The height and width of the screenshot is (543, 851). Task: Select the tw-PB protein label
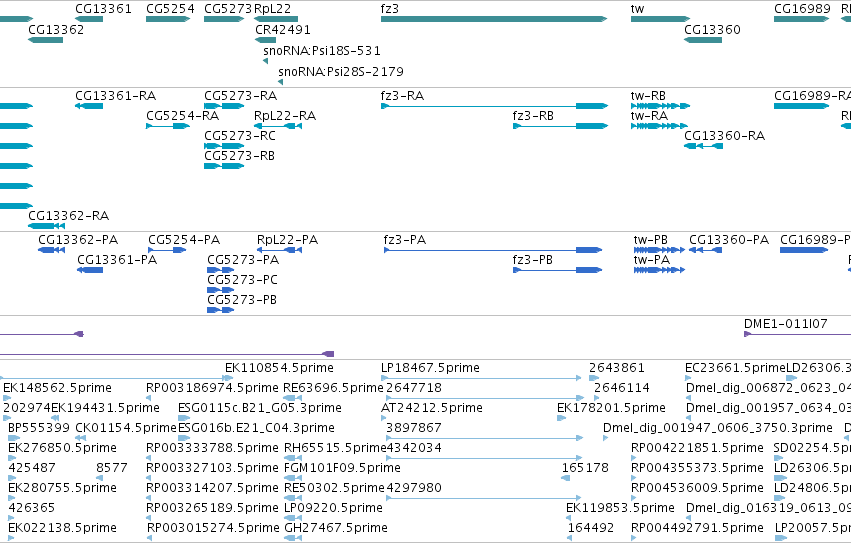(x=651, y=239)
